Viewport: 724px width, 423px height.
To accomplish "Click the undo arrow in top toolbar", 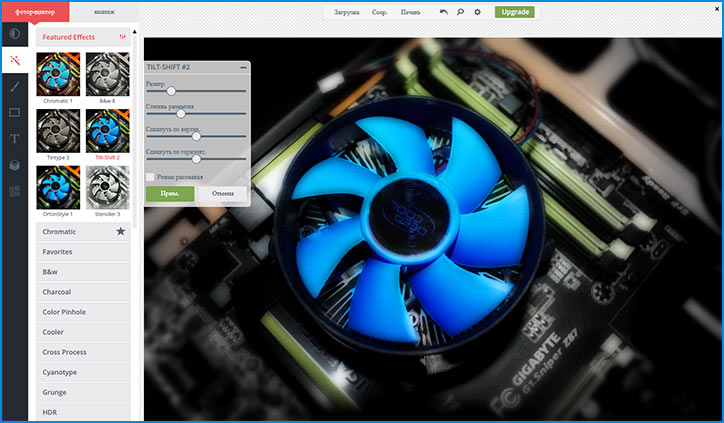I will coord(444,12).
